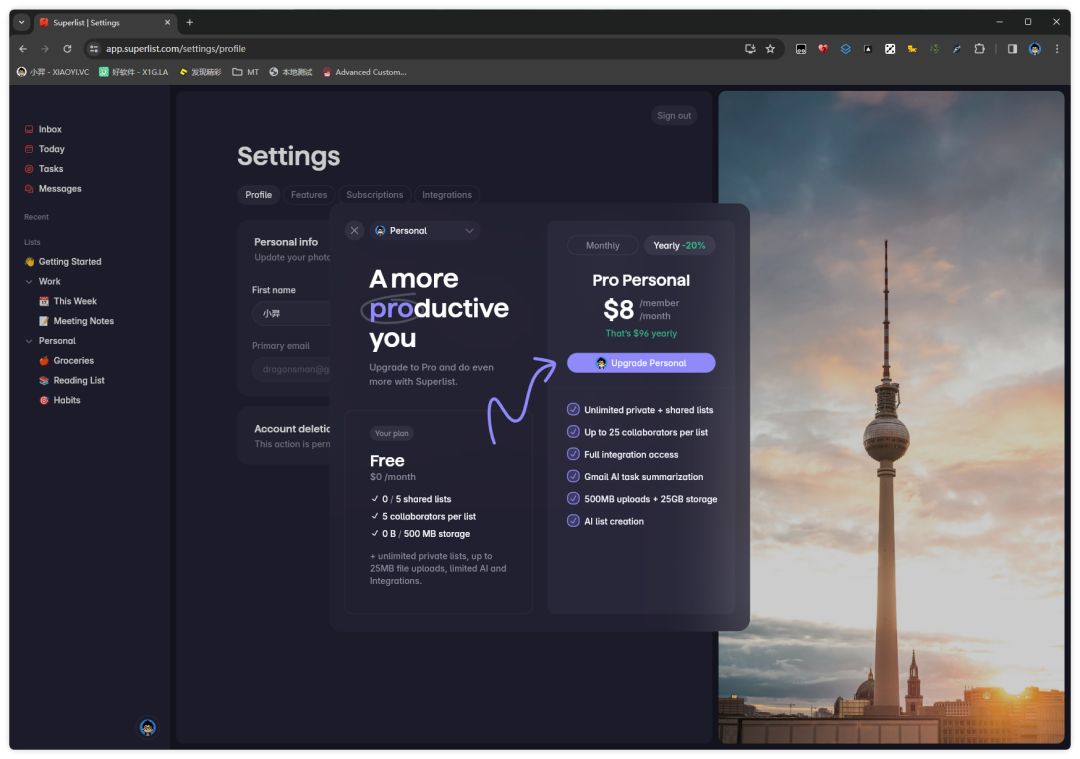Open the Inbox icon in sidebar
The width and height of the screenshot is (1080, 759).
29,129
